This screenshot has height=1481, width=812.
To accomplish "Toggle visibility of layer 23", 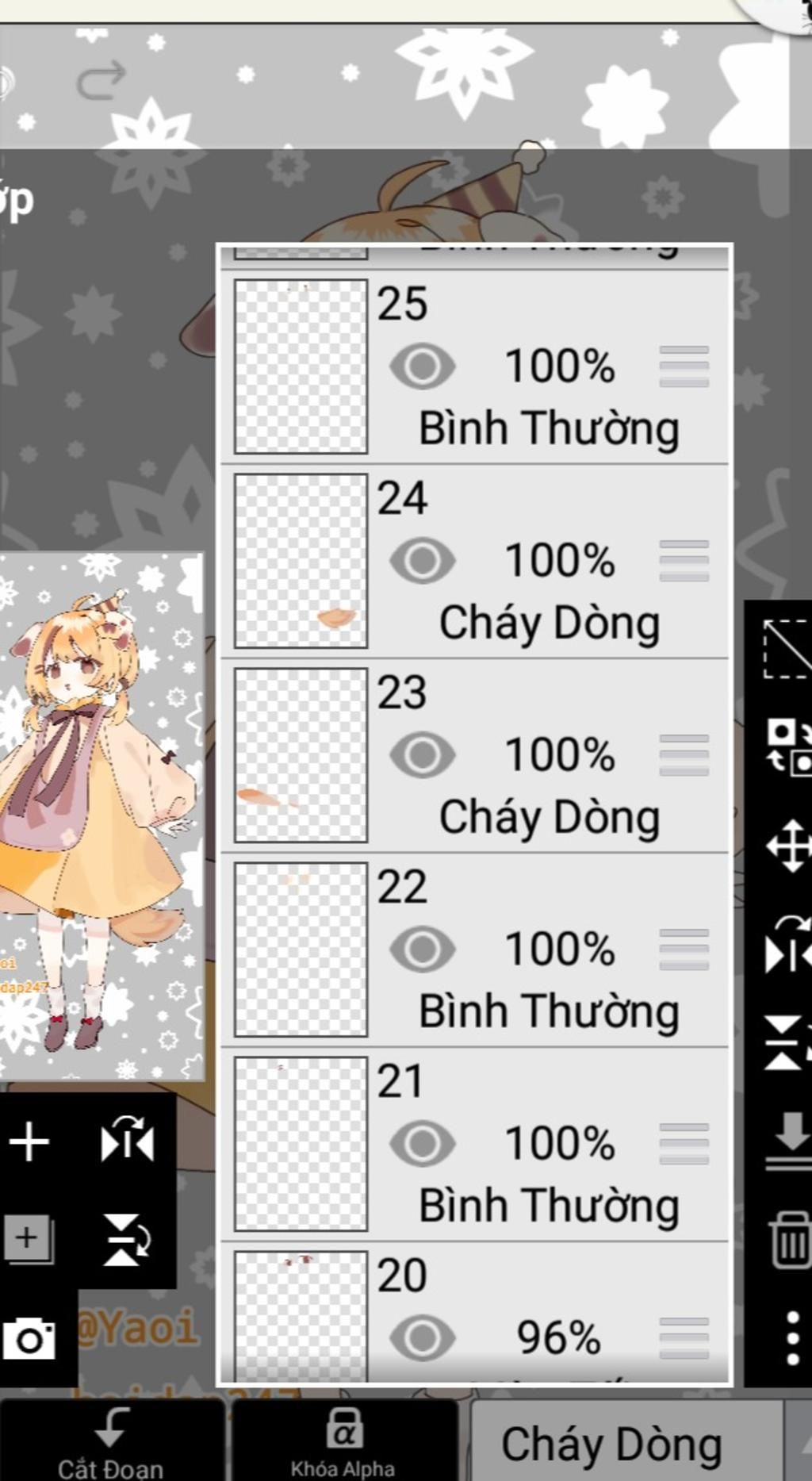I will (x=422, y=754).
